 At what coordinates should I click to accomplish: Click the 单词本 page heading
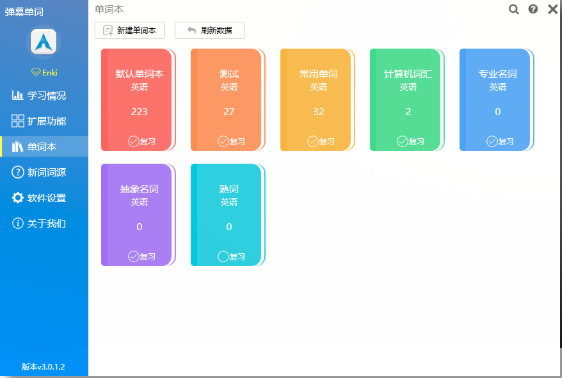[x=109, y=9]
